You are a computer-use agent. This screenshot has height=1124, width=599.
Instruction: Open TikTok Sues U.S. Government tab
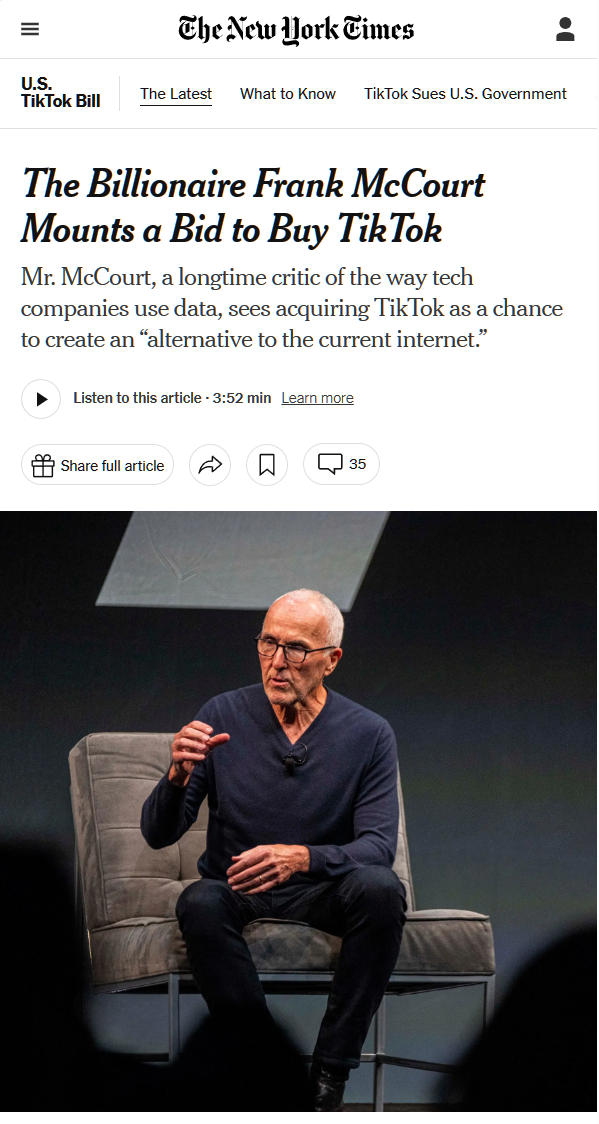[x=465, y=94]
